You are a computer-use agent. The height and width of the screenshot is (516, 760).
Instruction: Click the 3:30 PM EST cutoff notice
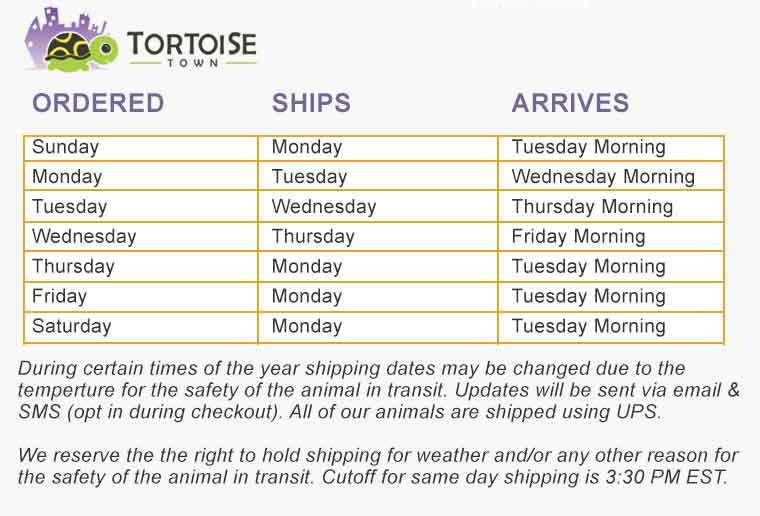[525, 477]
